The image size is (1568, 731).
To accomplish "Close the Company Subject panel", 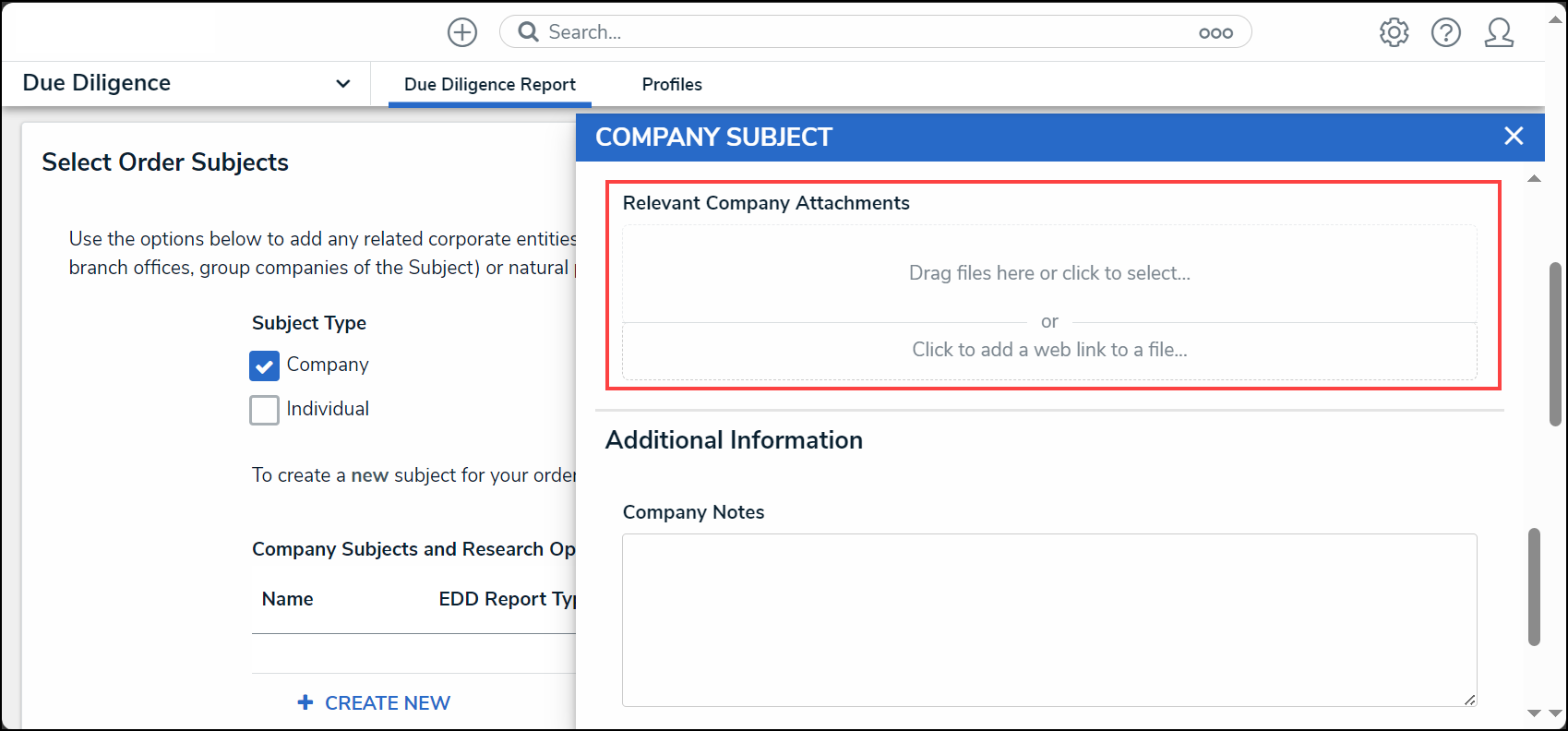I will [x=1514, y=136].
